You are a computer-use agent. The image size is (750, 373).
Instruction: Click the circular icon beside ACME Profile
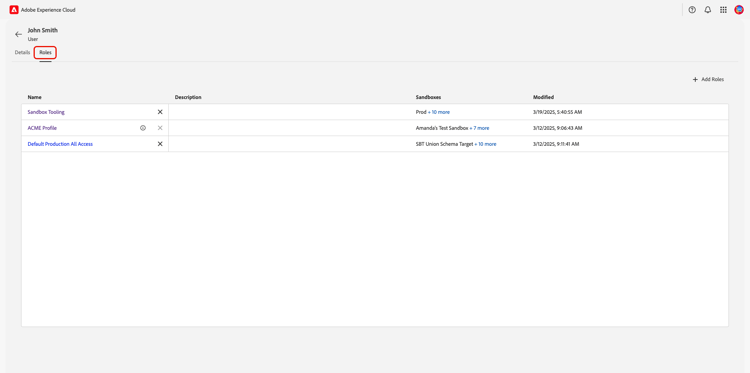tap(143, 128)
